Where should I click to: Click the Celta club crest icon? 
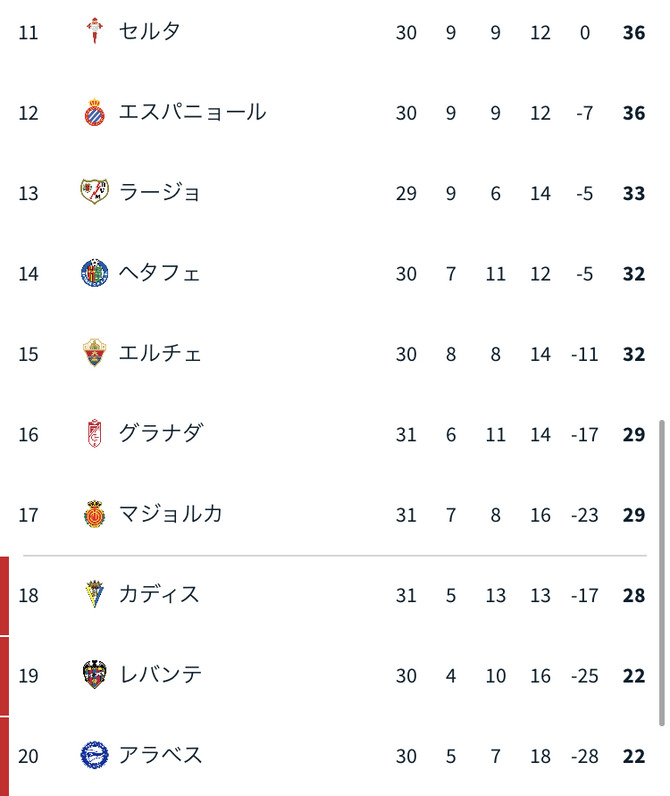pos(94,32)
